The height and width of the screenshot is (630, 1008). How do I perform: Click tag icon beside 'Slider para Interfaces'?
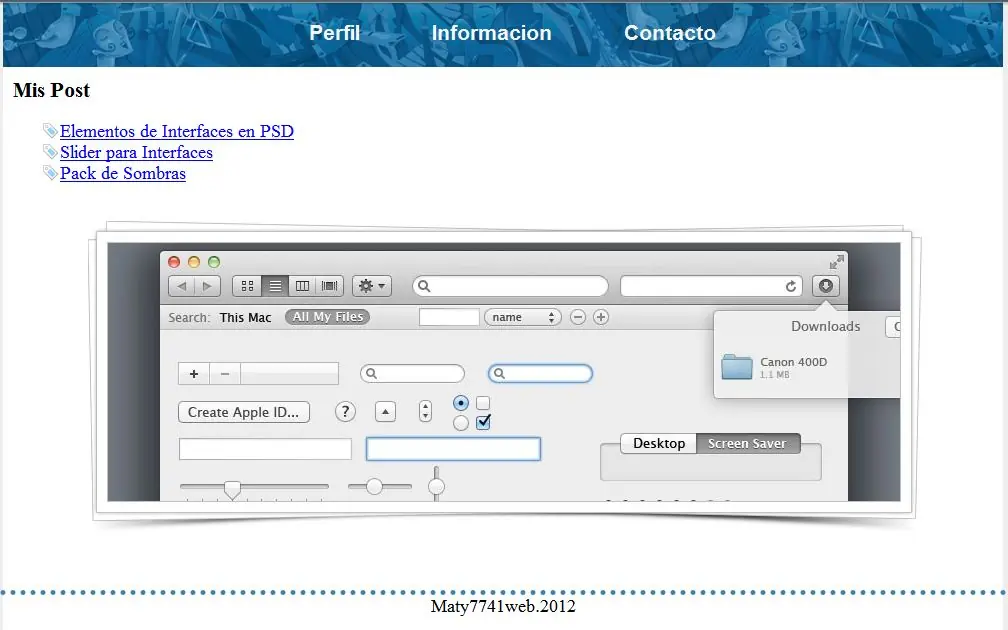[x=50, y=152]
